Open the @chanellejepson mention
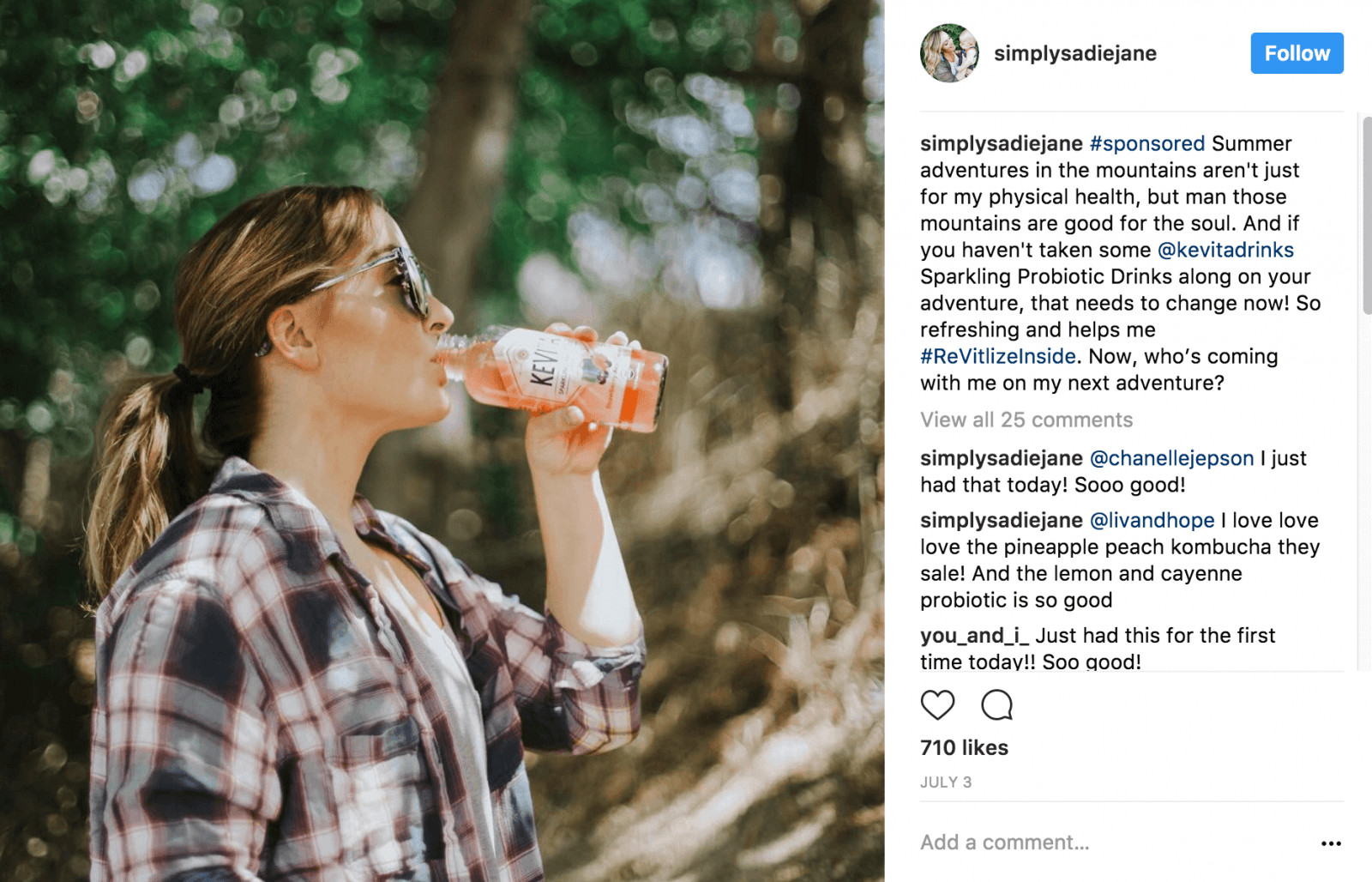The image size is (1372, 882). point(1170,458)
